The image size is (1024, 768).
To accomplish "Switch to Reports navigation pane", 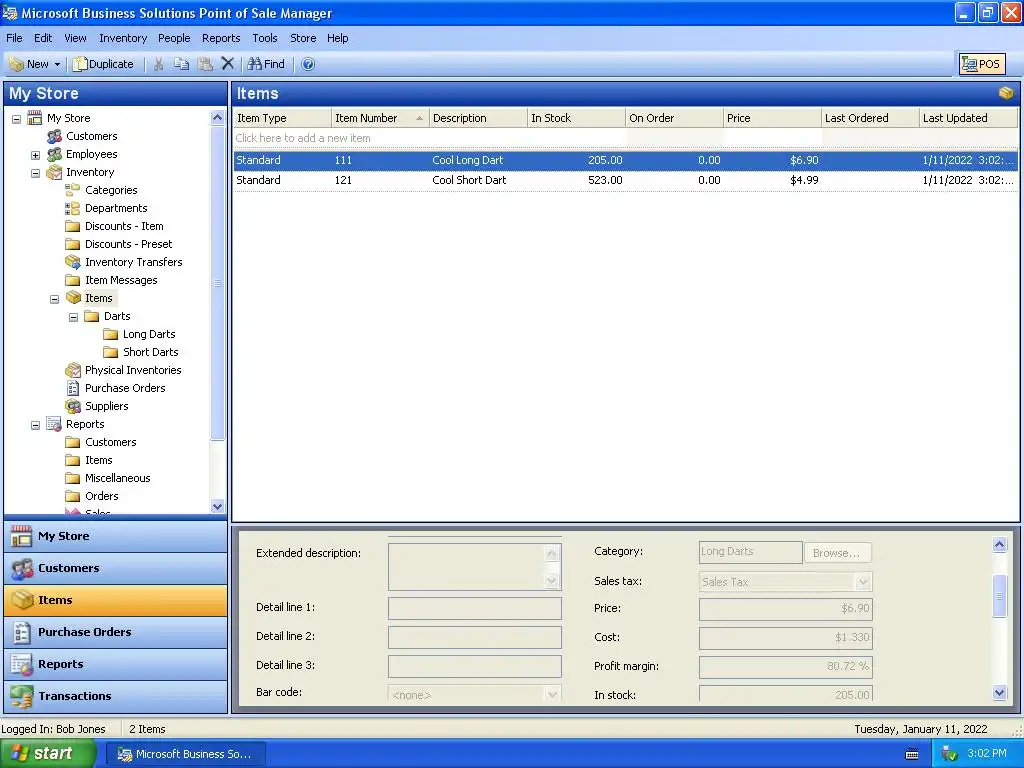I will [116, 664].
